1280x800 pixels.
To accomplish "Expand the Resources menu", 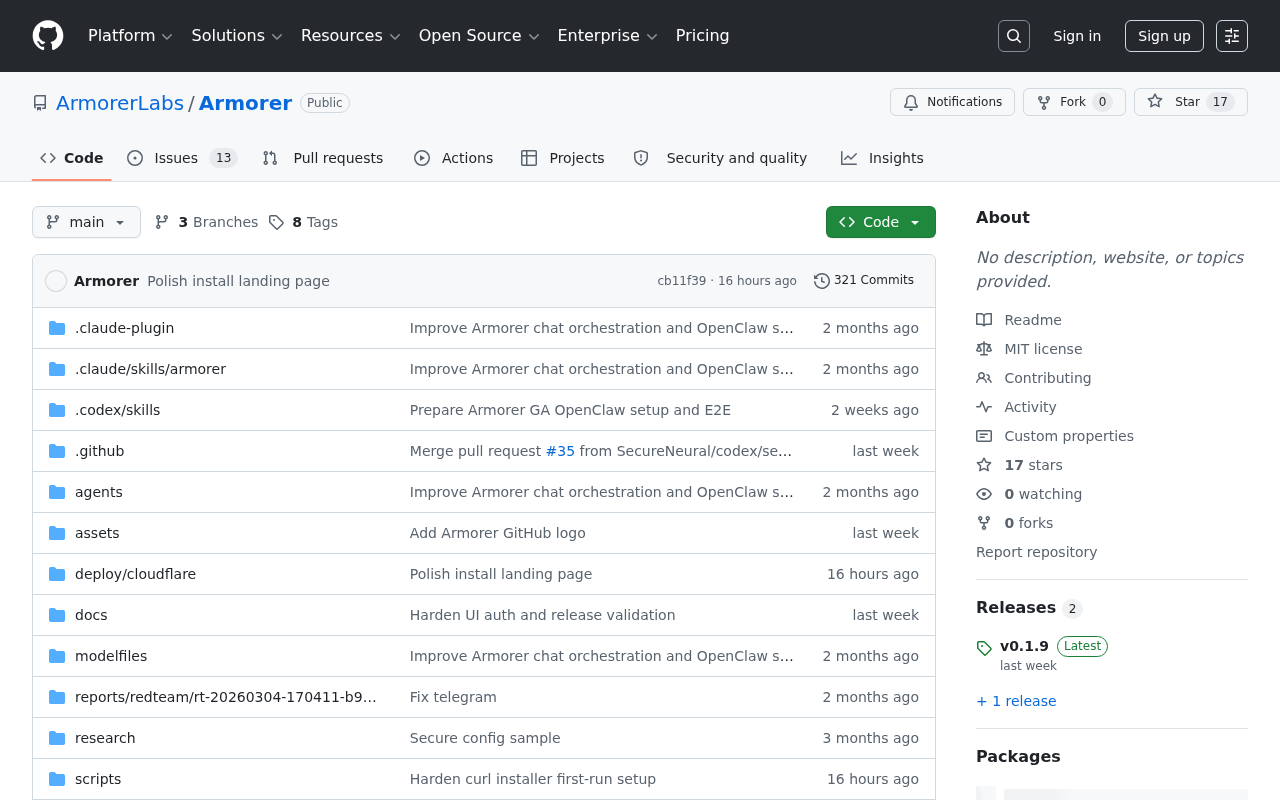I will [350, 36].
